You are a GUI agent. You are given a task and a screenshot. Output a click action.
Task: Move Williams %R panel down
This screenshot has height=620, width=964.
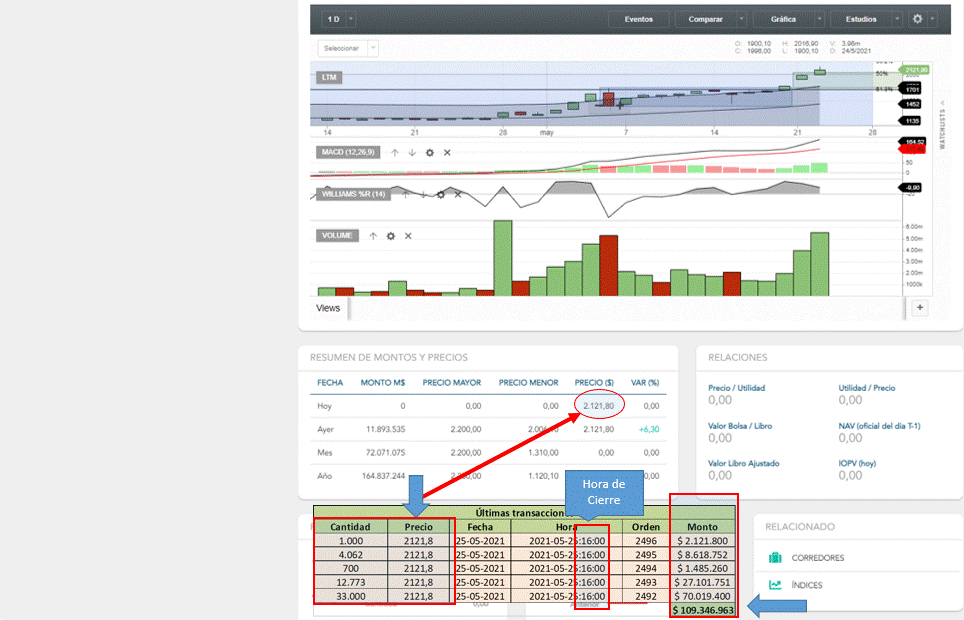423,194
